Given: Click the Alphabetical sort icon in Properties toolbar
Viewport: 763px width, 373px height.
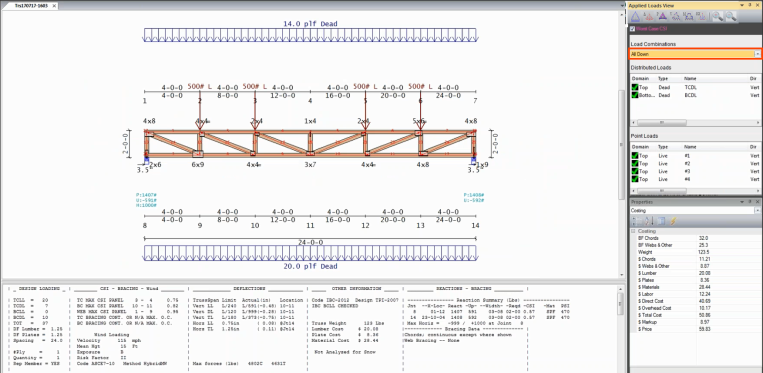Looking at the screenshot, I should [649, 221].
